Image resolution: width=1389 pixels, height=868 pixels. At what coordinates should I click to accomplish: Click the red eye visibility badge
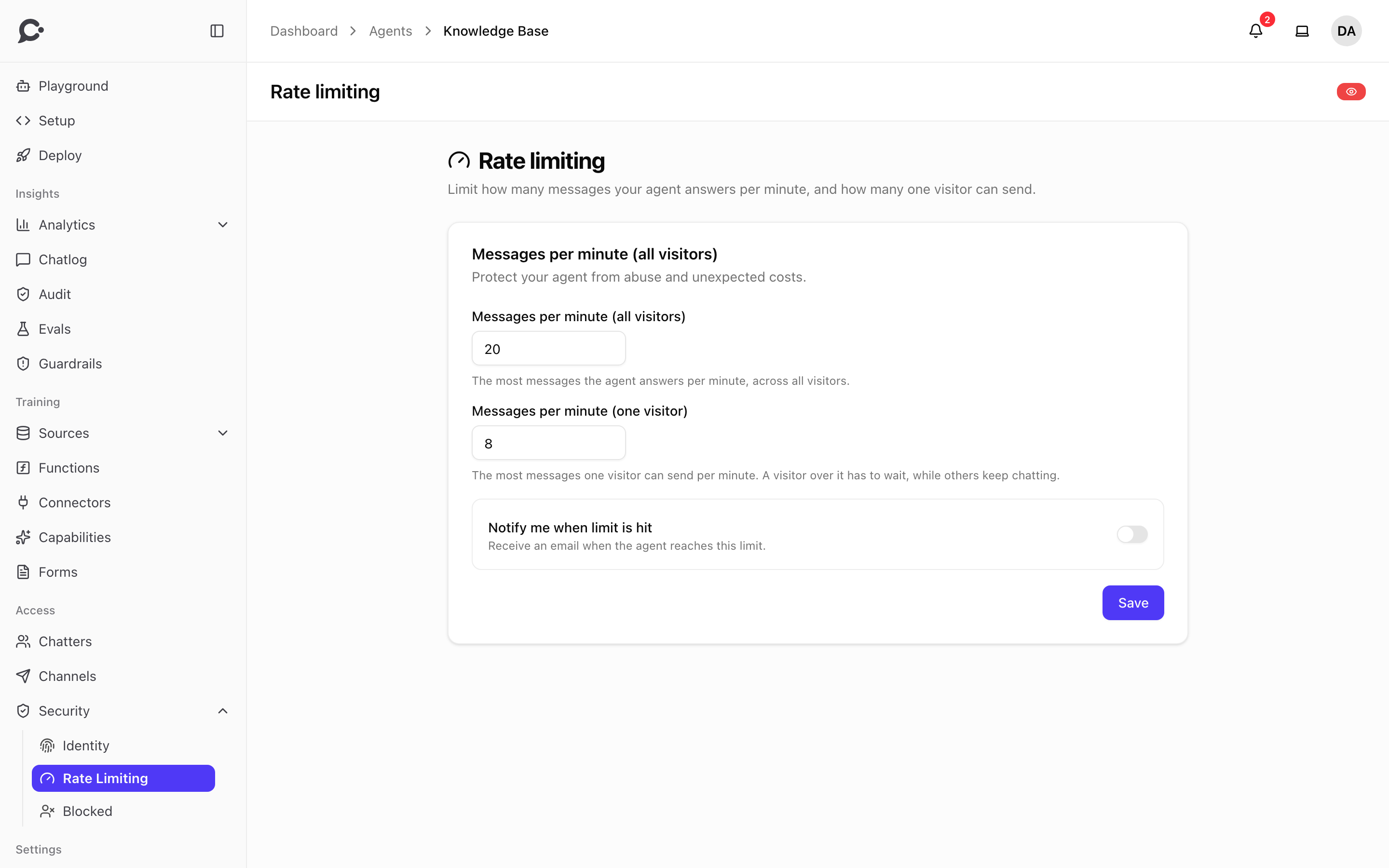pyautogui.click(x=1351, y=92)
